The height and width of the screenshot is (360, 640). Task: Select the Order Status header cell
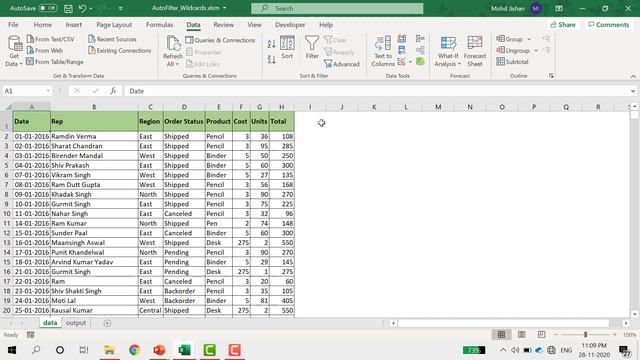click(184, 121)
